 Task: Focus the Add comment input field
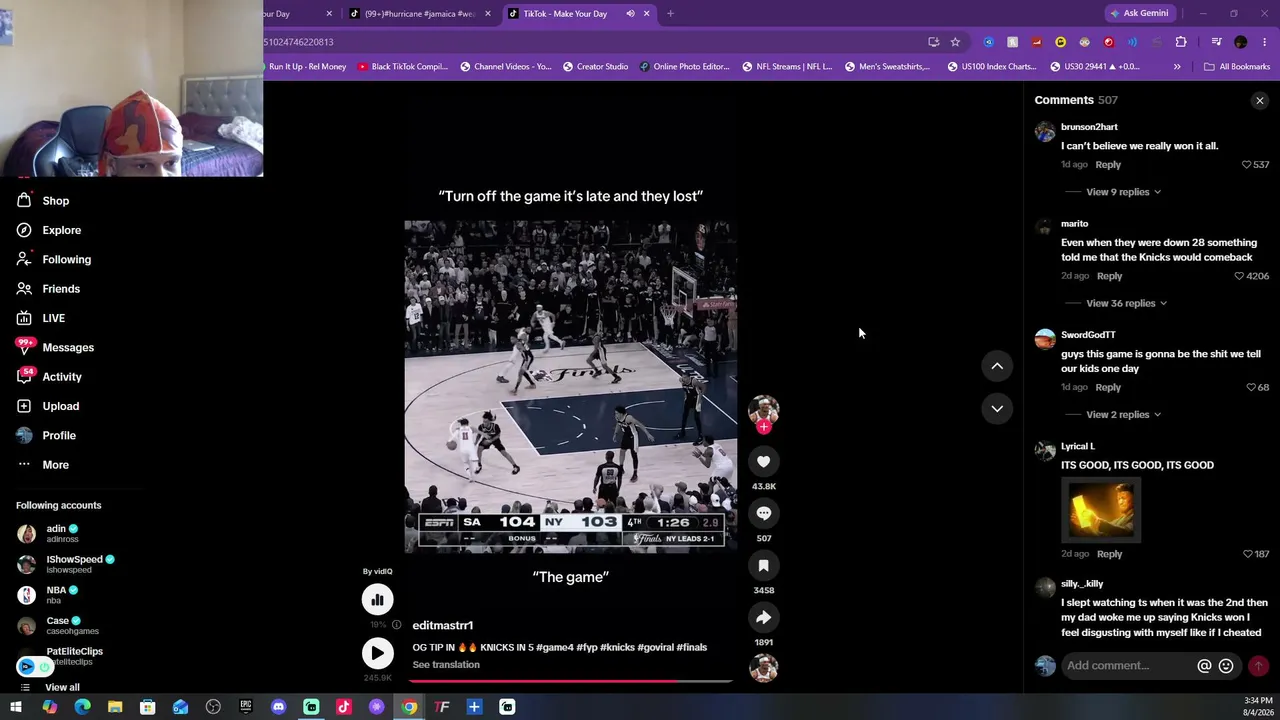click(x=1128, y=666)
